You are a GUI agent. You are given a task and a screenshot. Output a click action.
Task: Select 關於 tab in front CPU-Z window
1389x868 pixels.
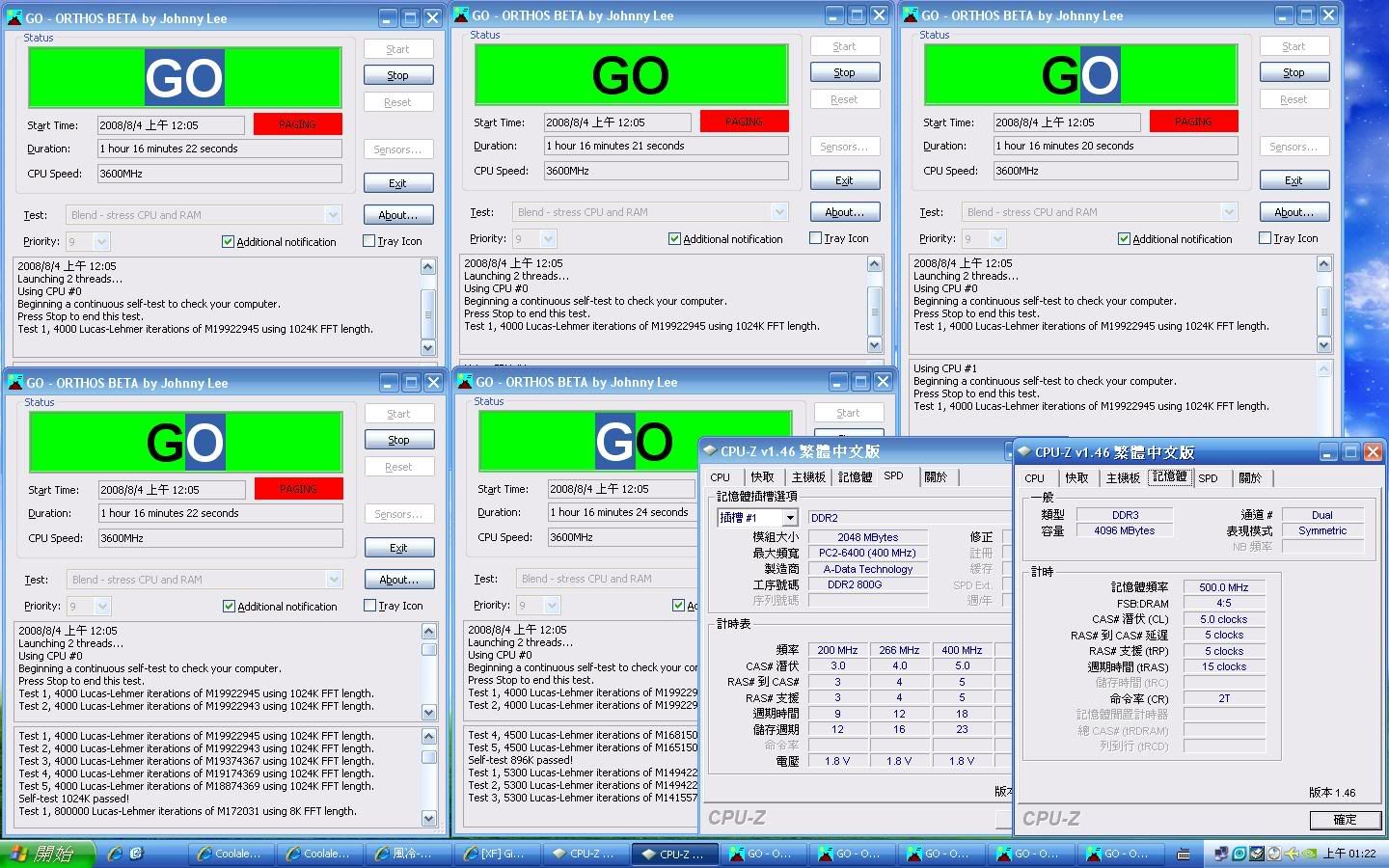click(1250, 477)
